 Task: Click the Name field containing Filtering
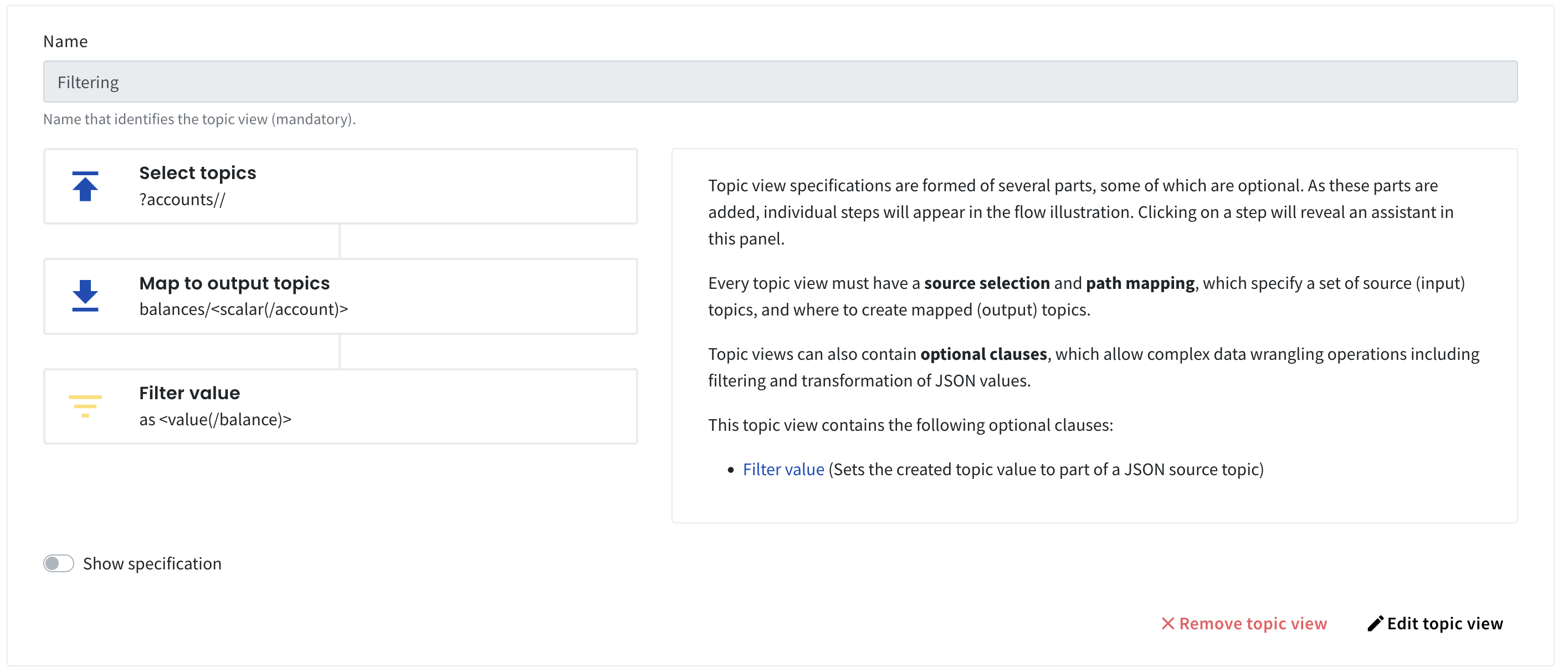coord(780,82)
